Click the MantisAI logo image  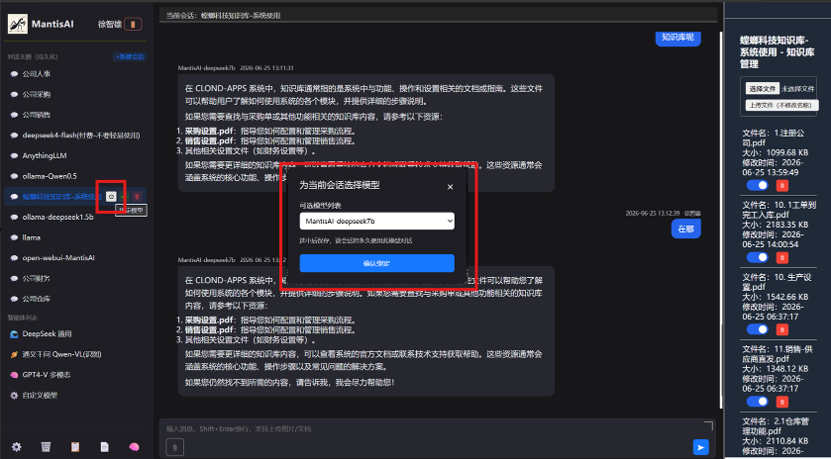[x=17, y=24]
